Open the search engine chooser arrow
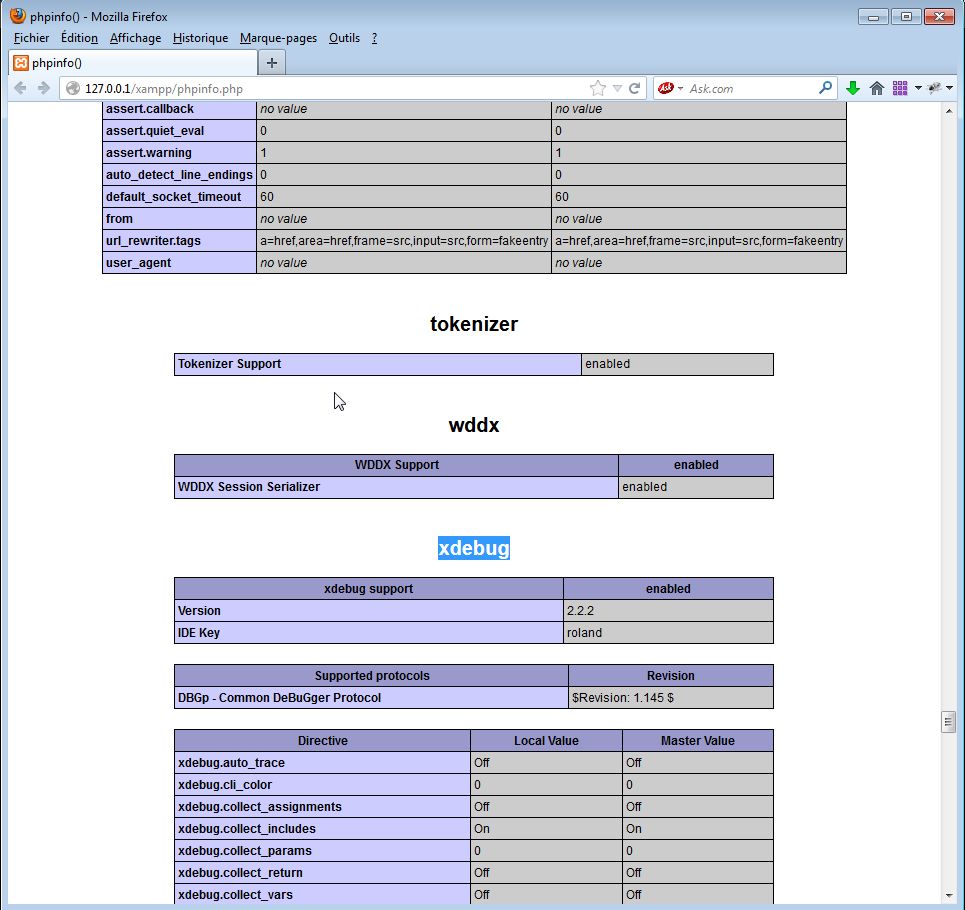Viewport: 965px width, 910px height. pyautogui.click(x=680, y=89)
